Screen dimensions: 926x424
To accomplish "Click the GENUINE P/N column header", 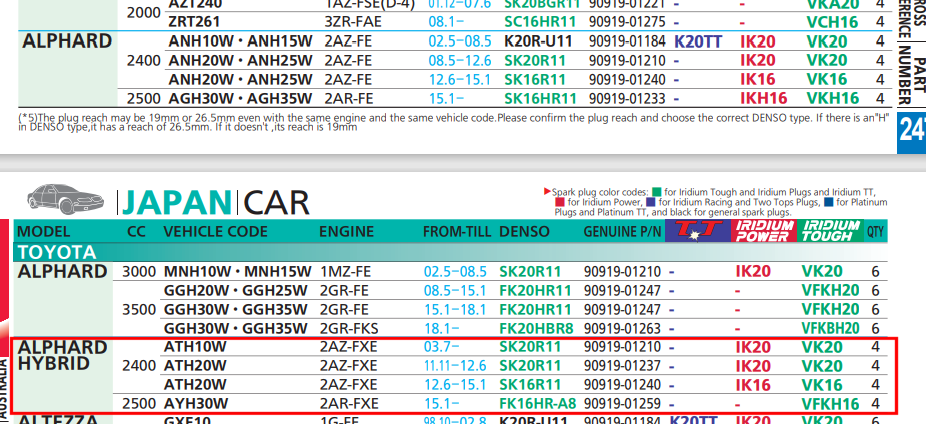I will 622,232.
